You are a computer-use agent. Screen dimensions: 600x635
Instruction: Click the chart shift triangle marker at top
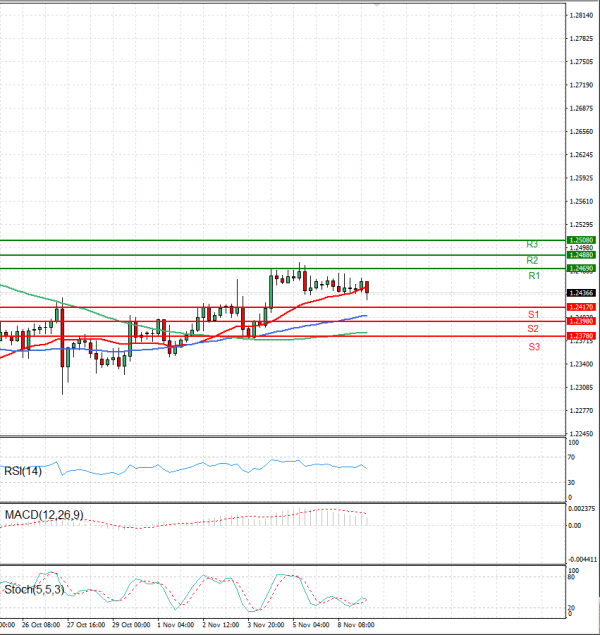pos(376,5)
